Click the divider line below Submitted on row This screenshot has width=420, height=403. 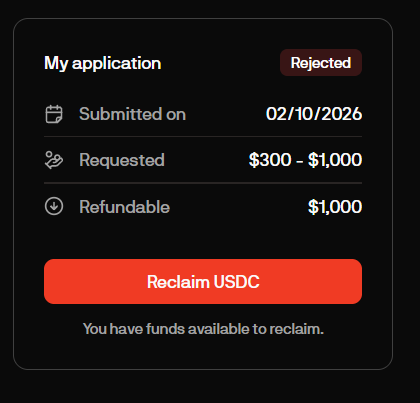203,137
